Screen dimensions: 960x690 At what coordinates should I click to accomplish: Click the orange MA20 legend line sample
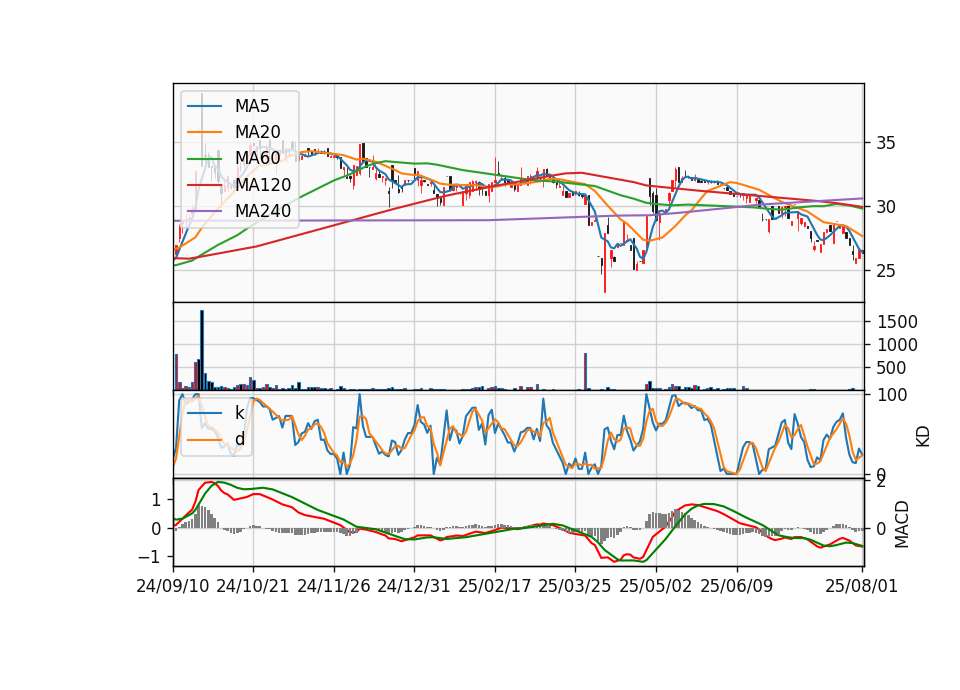pyautogui.click(x=204, y=132)
